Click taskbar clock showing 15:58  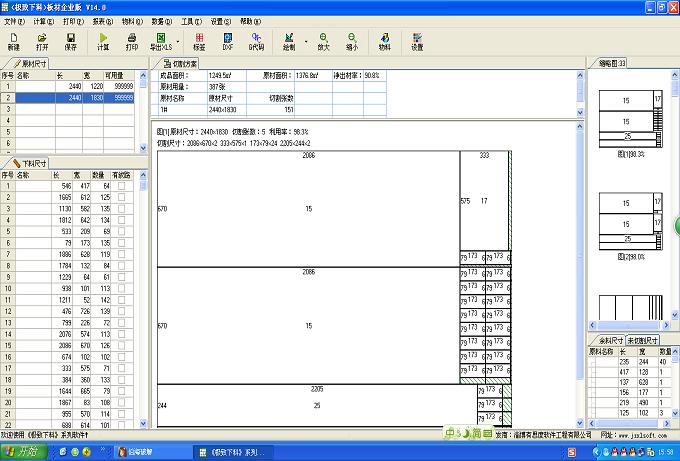pyautogui.click(x=666, y=453)
